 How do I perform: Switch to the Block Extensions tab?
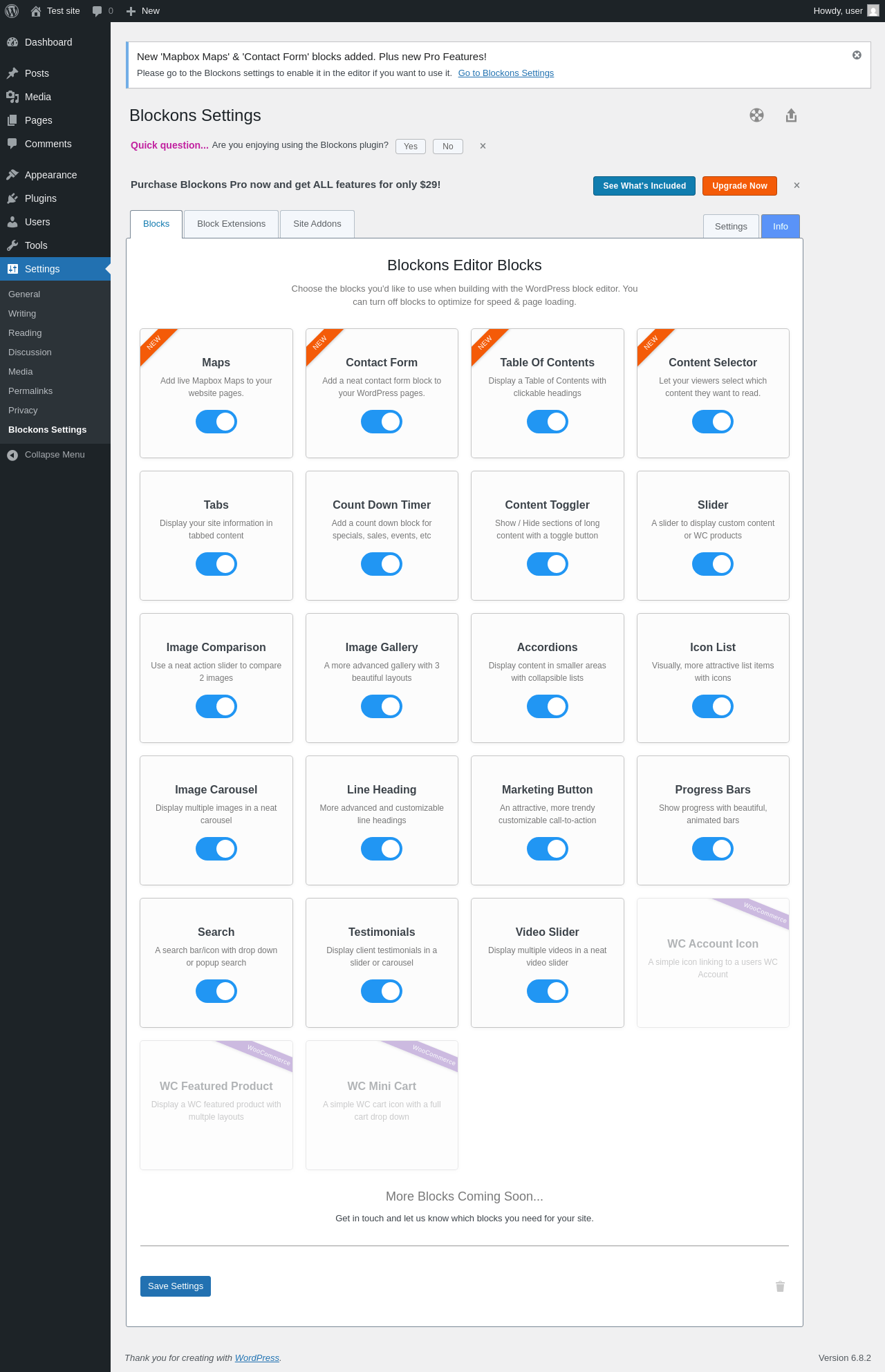click(232, 224)
